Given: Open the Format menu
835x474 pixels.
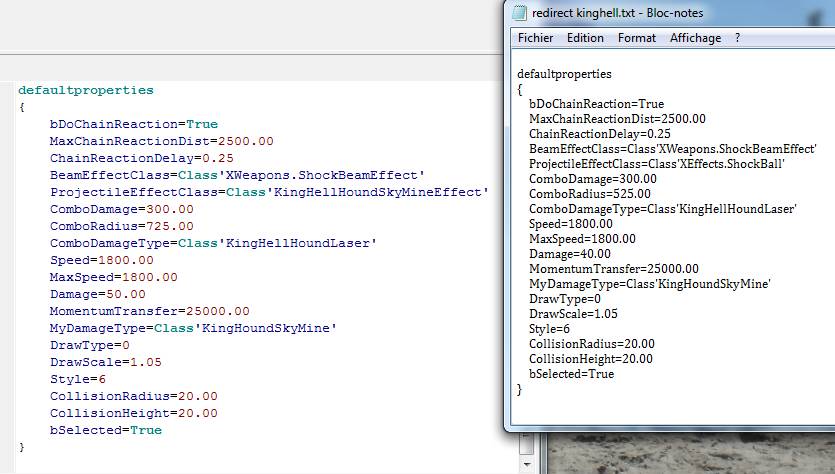Looking at the screenshot, I should tap(637, 38).
